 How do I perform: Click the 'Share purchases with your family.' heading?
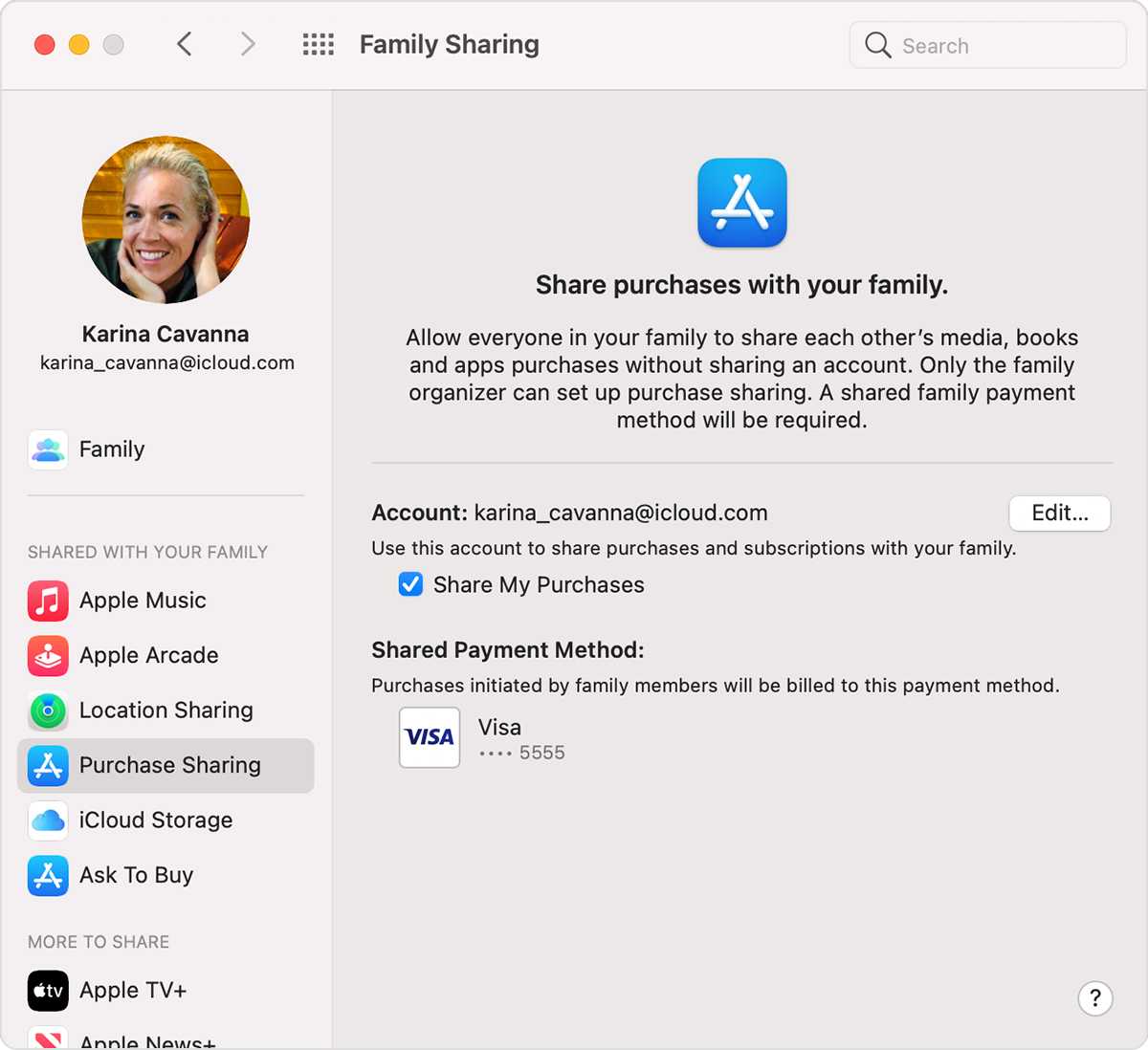pyautogui.click(x=742, y=285)
